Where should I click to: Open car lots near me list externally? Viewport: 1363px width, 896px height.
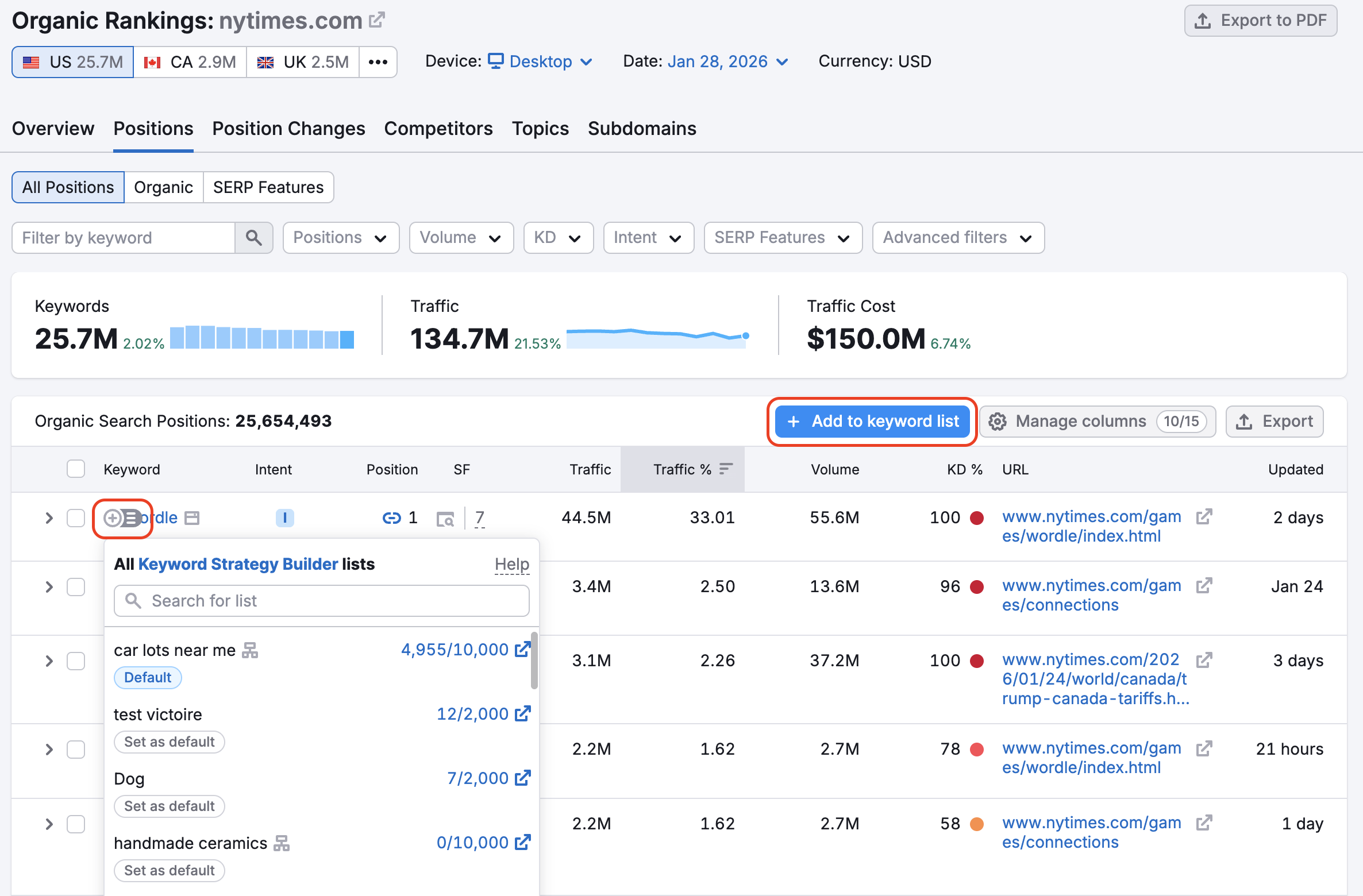click(x=522, y=650)
